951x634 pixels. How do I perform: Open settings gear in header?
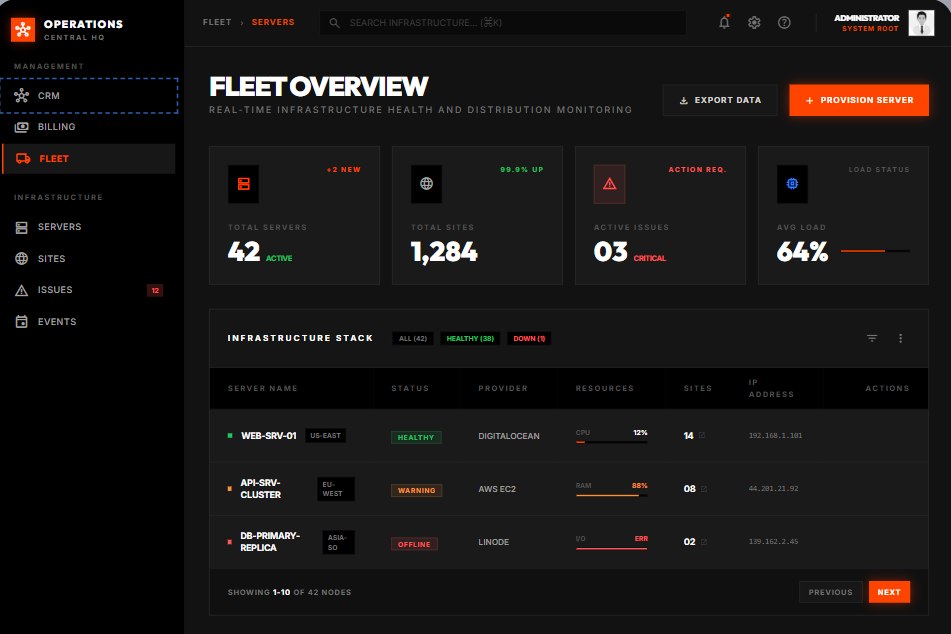pos(754,22)
